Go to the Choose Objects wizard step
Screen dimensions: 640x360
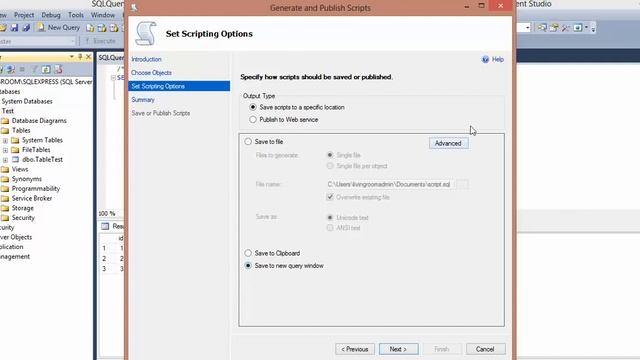pyautogui.click(x=151, y=73)
